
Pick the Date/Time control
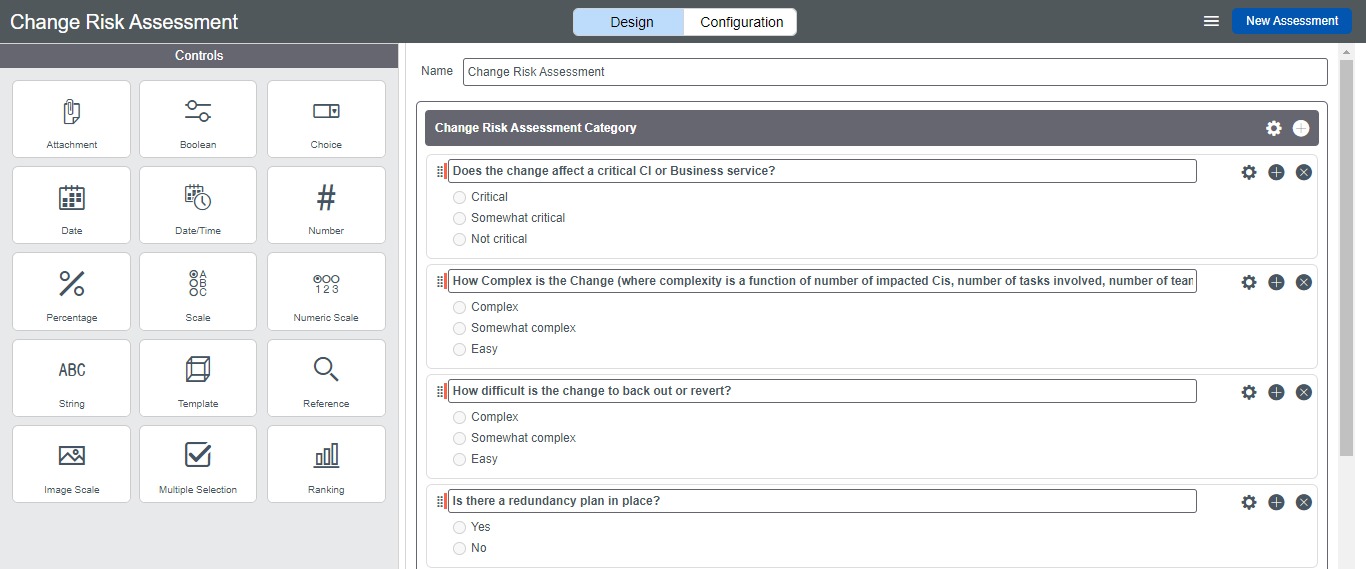pyautogui.click(x=198, y=205)
